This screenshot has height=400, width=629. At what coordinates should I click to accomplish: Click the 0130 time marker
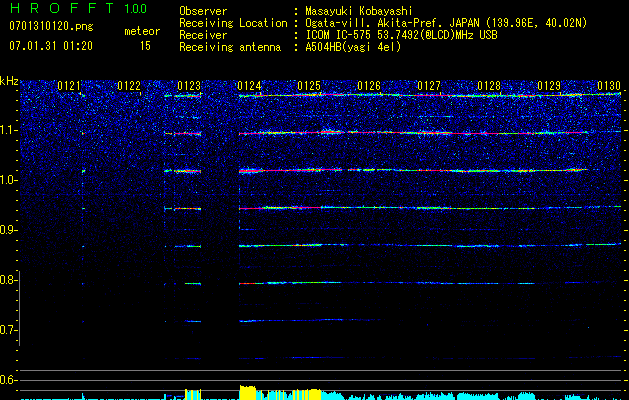pyautogui.click(x=609, y=86)
